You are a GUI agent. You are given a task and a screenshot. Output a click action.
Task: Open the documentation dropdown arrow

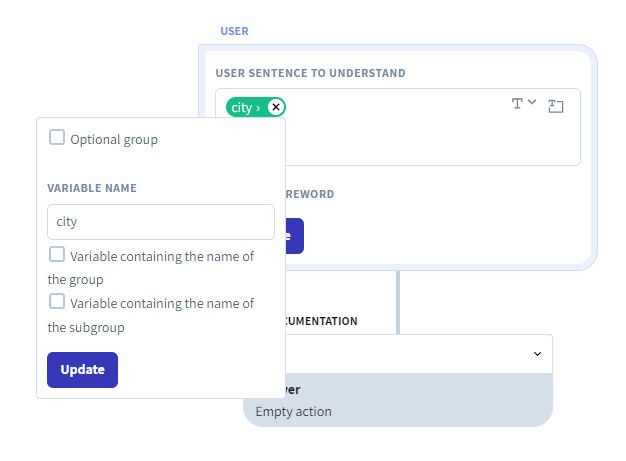[536, 354]
